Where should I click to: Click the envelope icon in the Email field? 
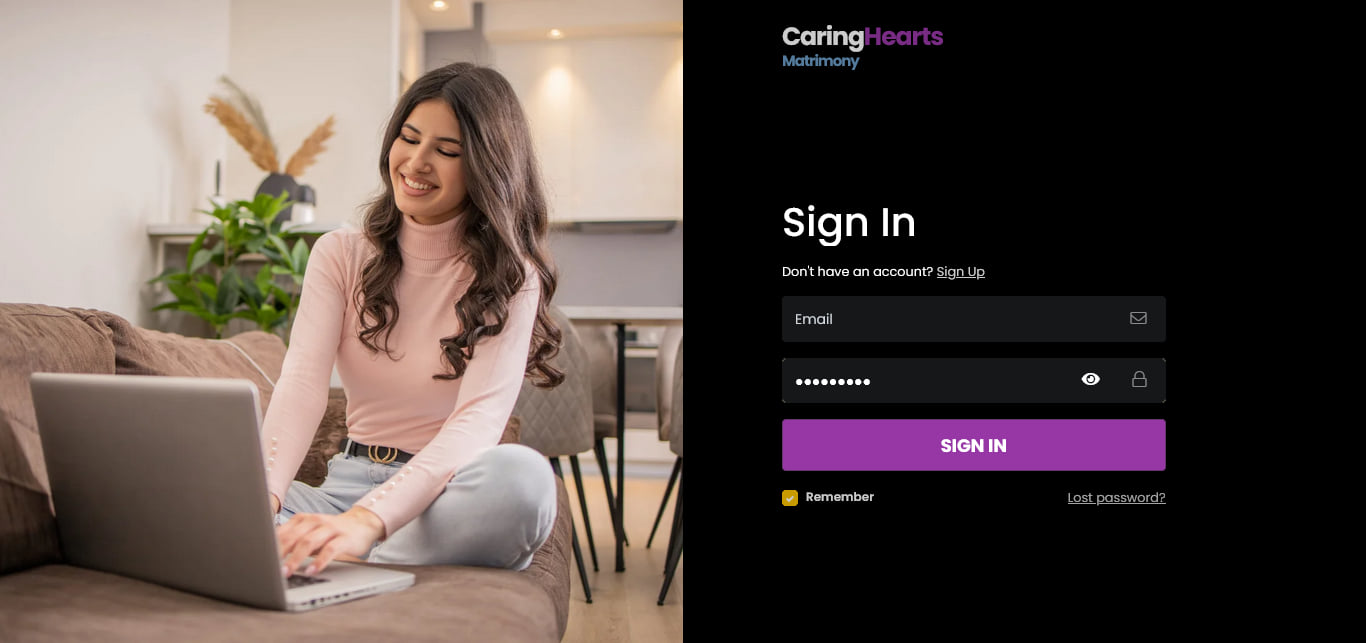click(1138, 318)
